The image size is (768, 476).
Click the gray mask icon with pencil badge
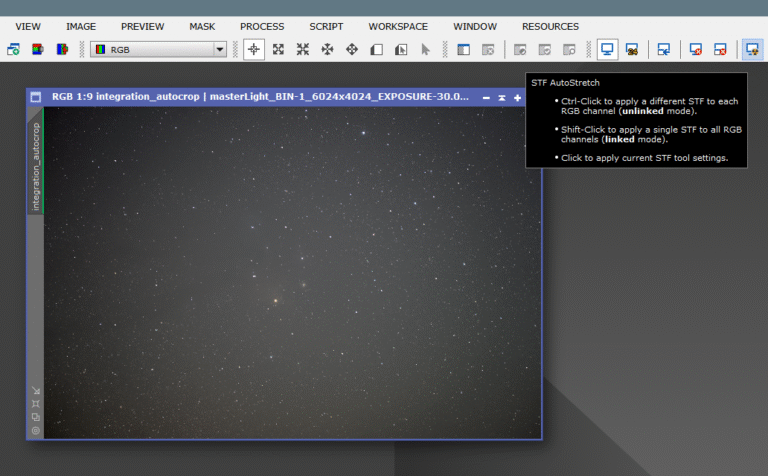520,49
